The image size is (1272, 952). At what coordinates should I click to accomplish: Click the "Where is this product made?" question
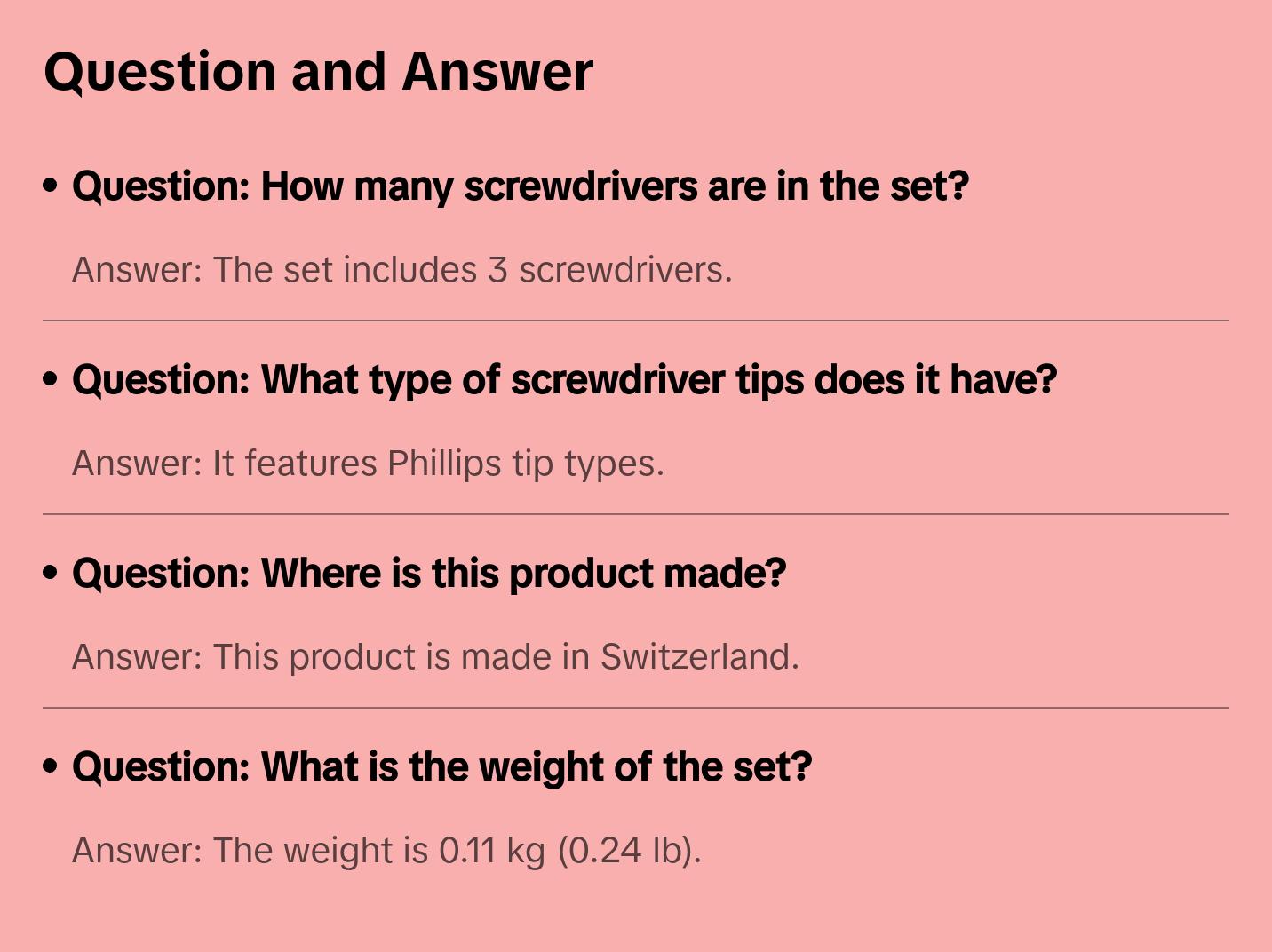click(429, 574)
